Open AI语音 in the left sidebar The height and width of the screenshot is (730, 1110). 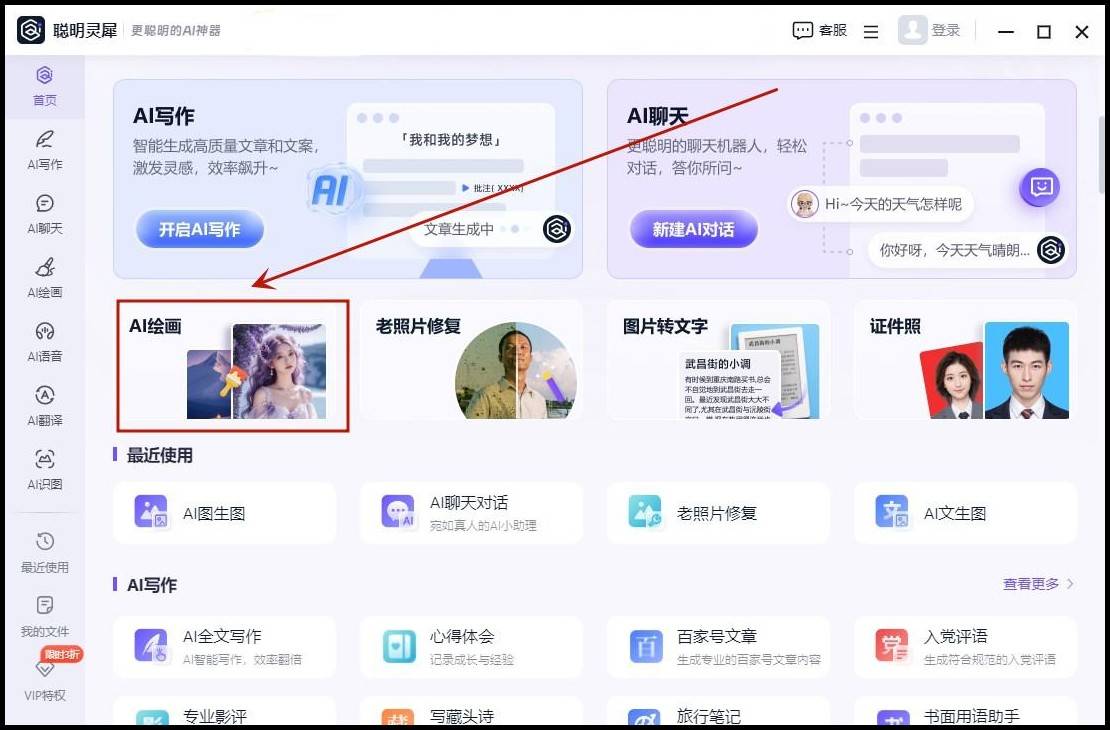[44, 342]
